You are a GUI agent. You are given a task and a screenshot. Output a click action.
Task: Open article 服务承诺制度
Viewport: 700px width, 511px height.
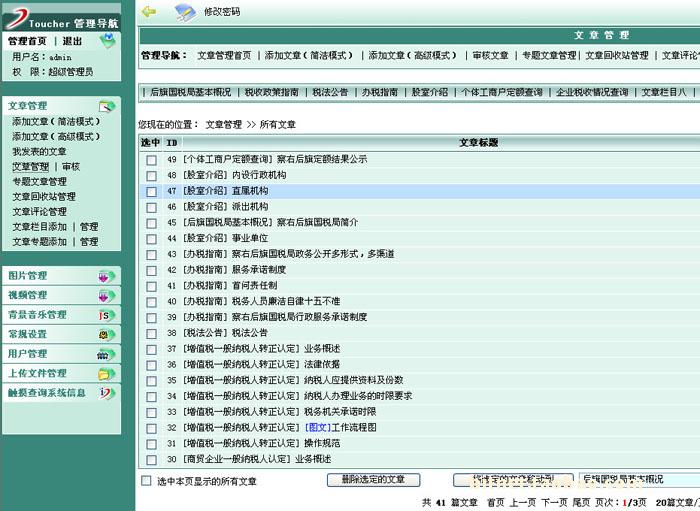coord(259,270)
